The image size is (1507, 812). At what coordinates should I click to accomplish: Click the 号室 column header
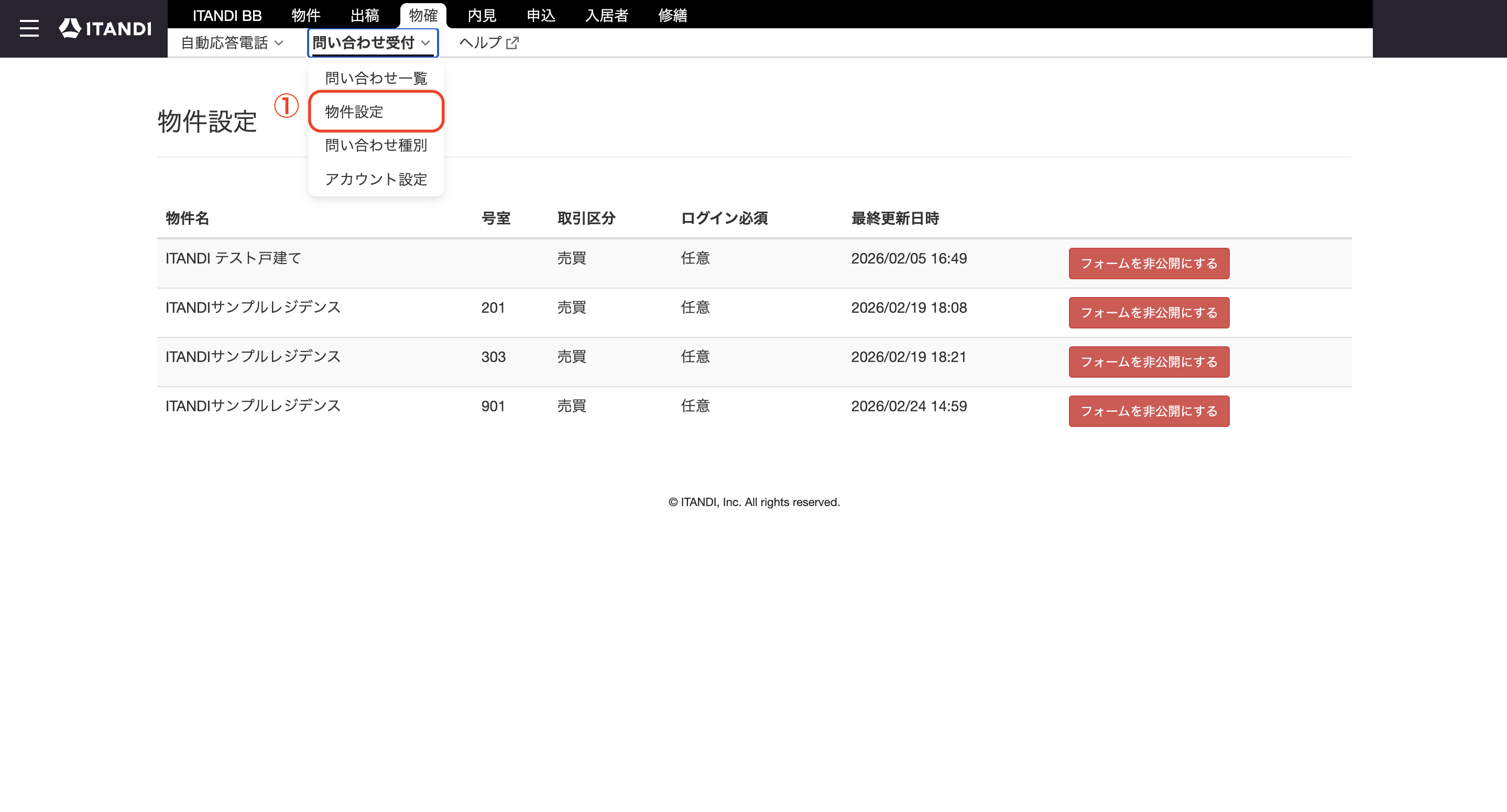[496, 218]
